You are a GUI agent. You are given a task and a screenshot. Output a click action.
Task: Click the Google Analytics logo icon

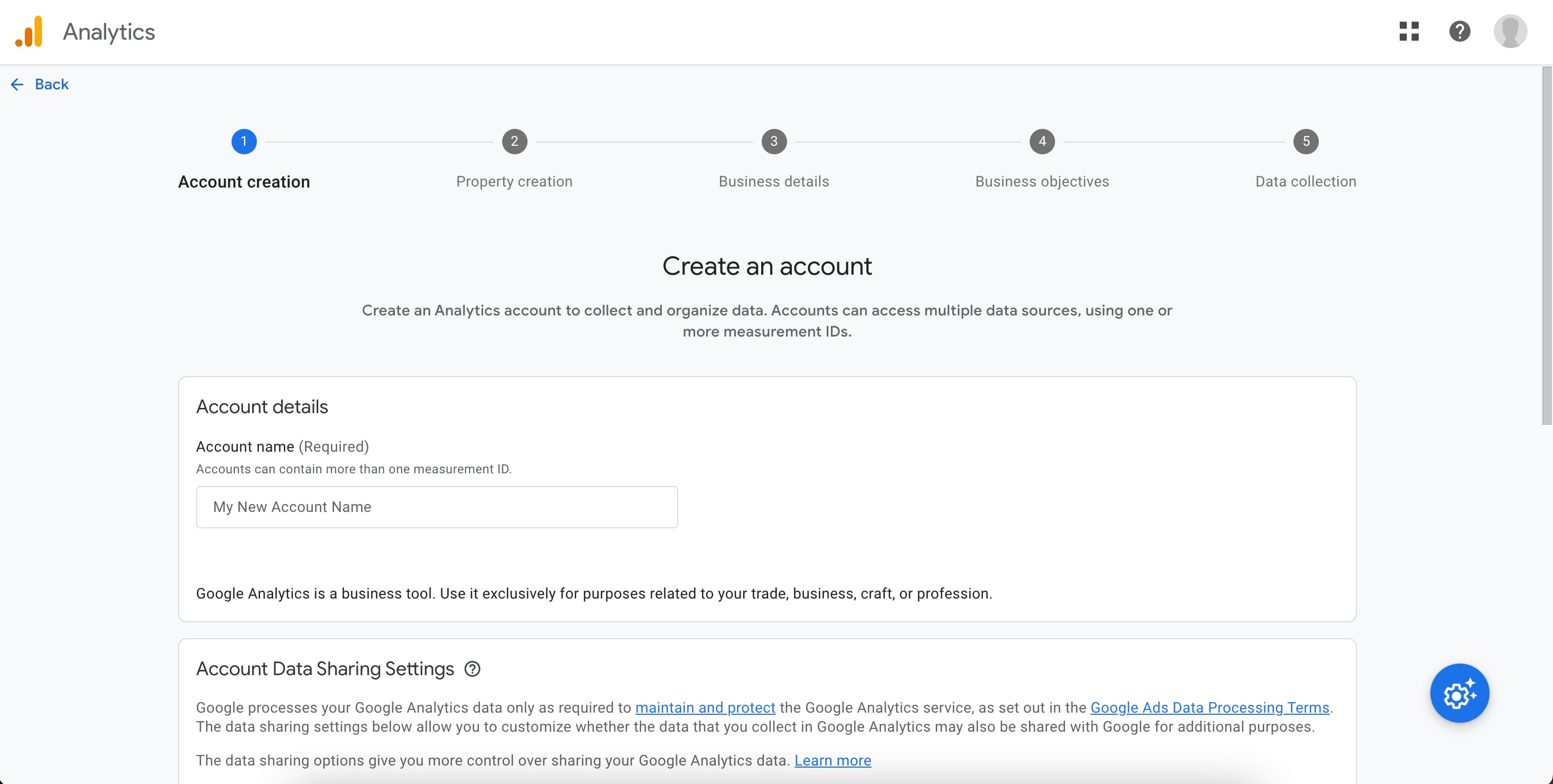29,31
